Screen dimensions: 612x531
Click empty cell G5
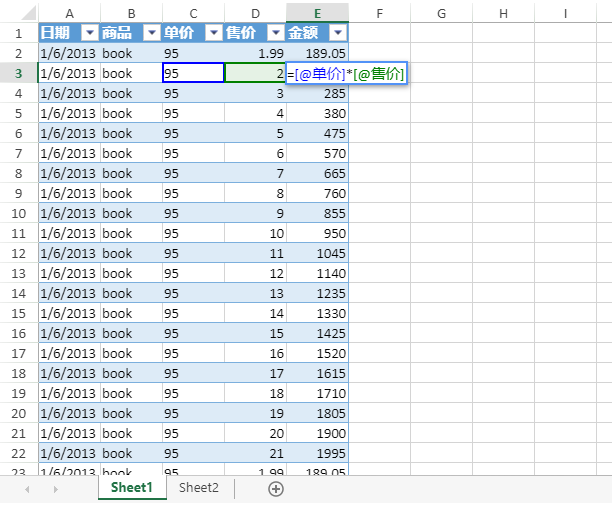click(442, 113)
